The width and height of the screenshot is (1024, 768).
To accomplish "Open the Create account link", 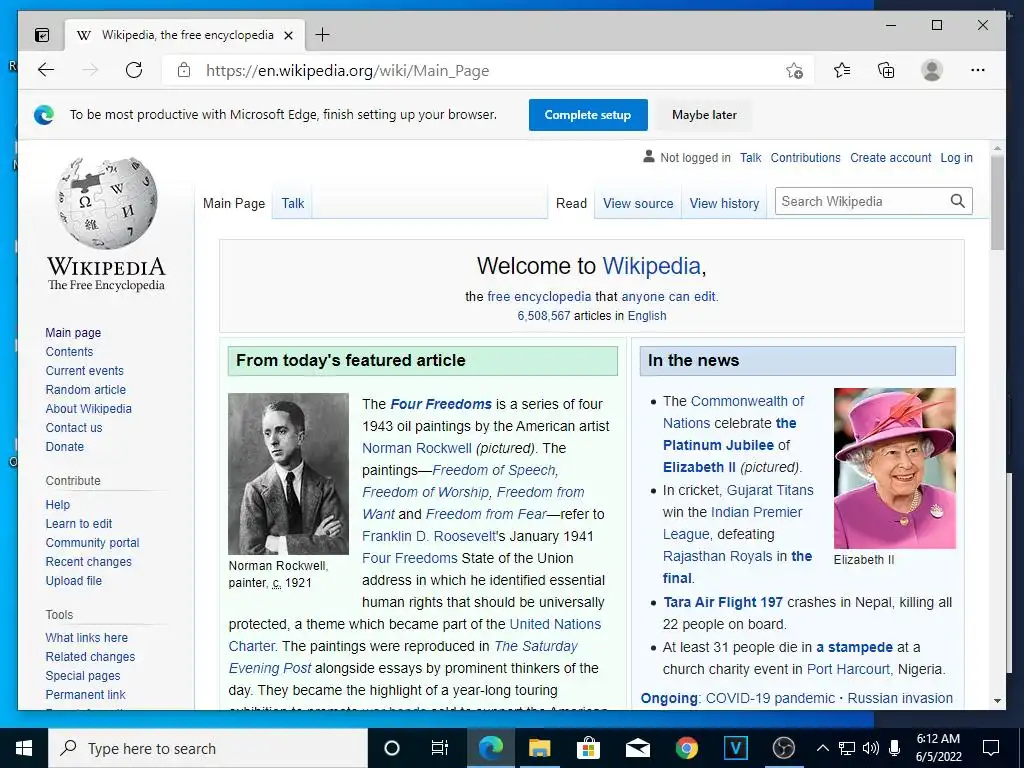I will (890, 157).
